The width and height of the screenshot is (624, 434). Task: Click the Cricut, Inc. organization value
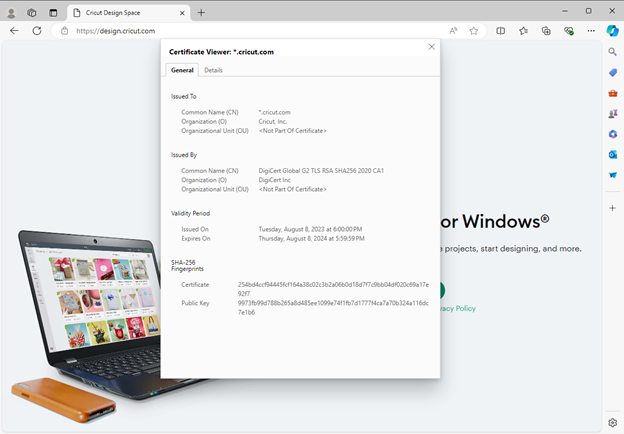pyautogui.click(x=273, y=121)
